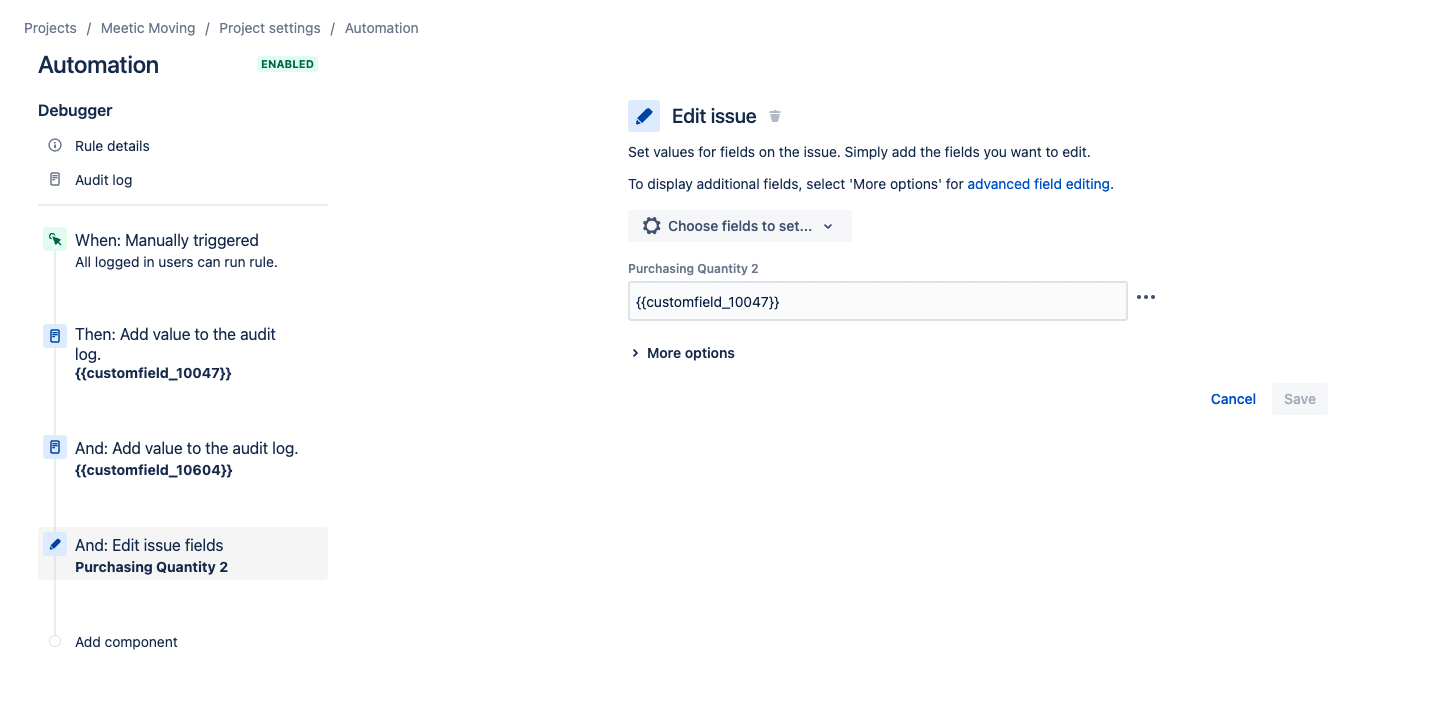Click the audit log icon on customfield_10047 step
The image size is (1436, 718).
click(x=55, y=335)
